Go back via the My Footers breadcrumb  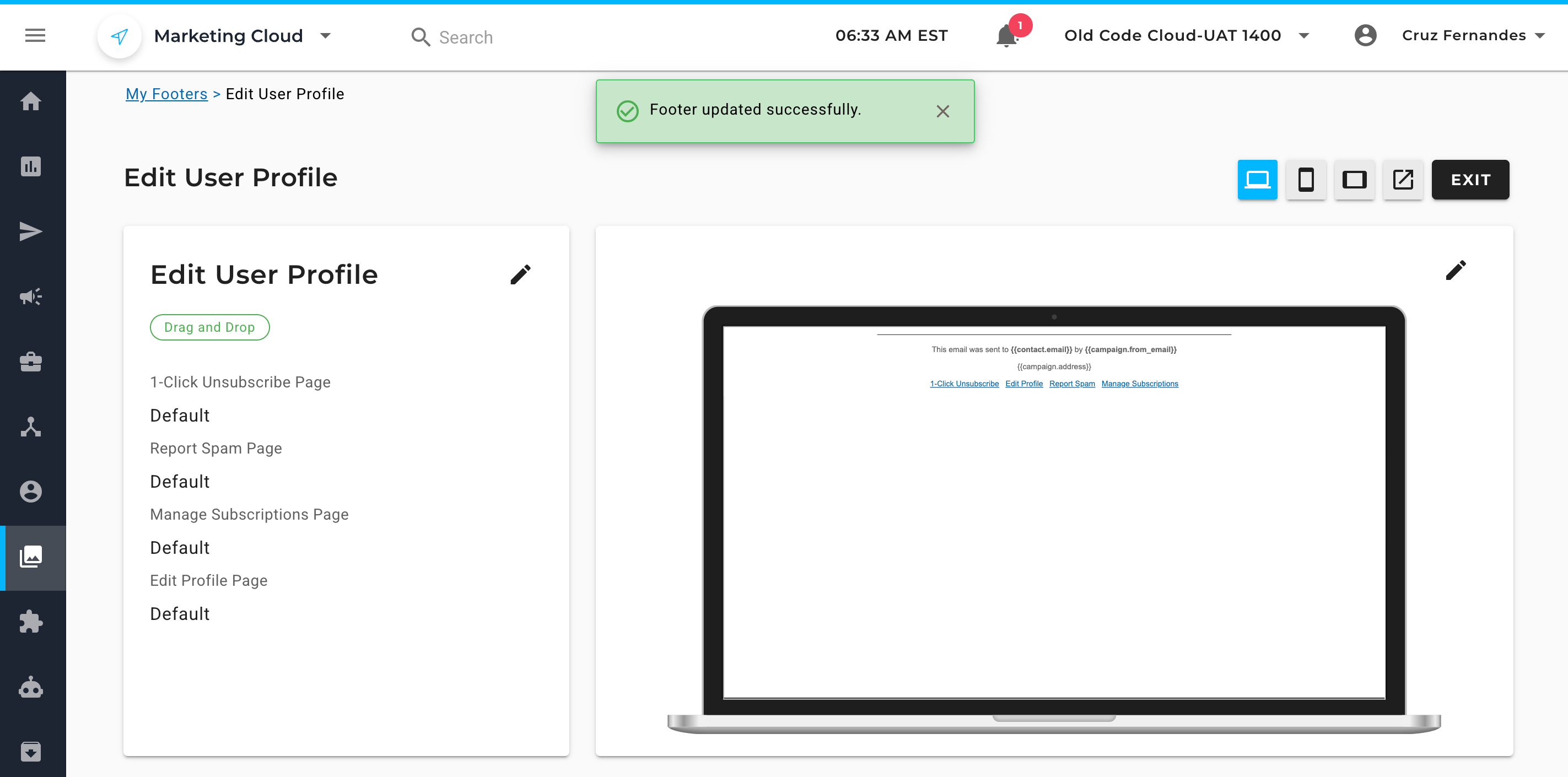pos(166,94)
